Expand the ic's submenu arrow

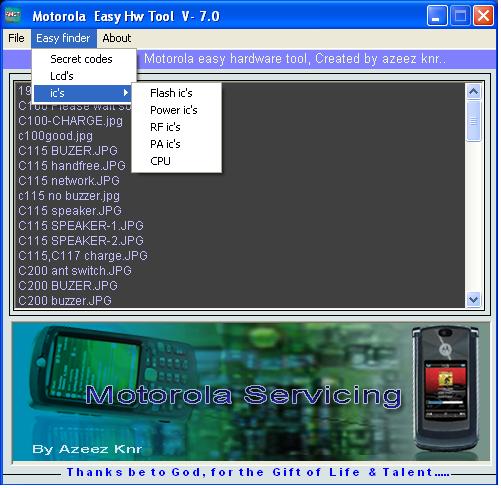tap(126, 93)
